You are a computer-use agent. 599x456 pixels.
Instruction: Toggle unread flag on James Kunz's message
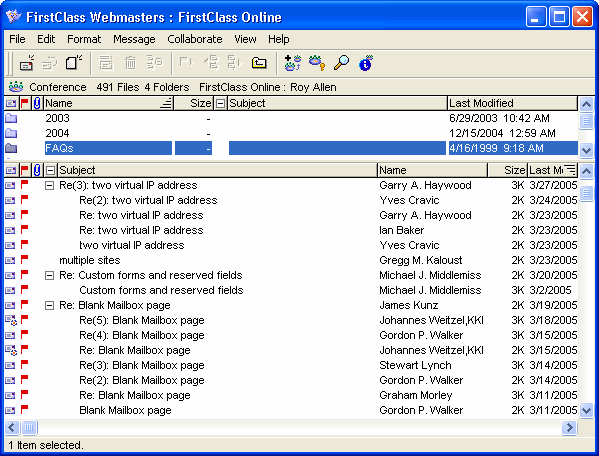tap(24, 305)
